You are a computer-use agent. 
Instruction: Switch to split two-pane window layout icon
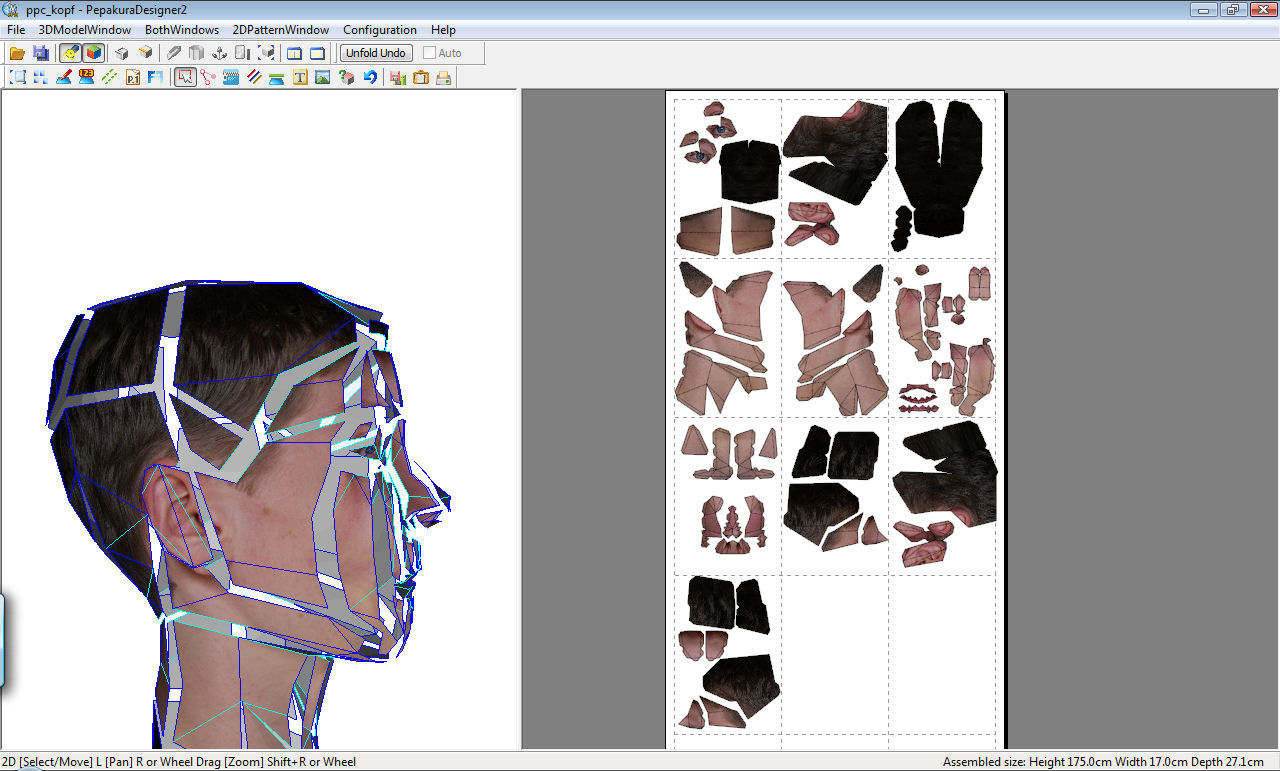click(295, 53)
